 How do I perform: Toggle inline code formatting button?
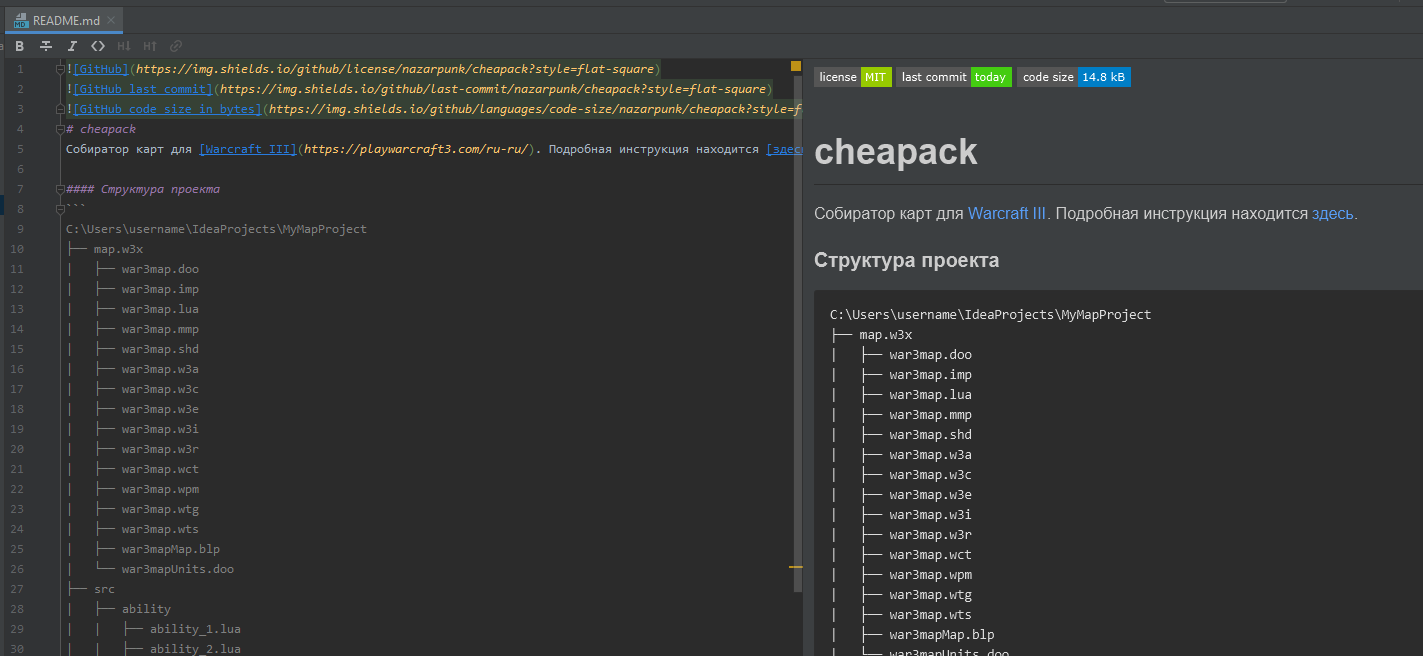pyautogui.click(x=97, y=46)
